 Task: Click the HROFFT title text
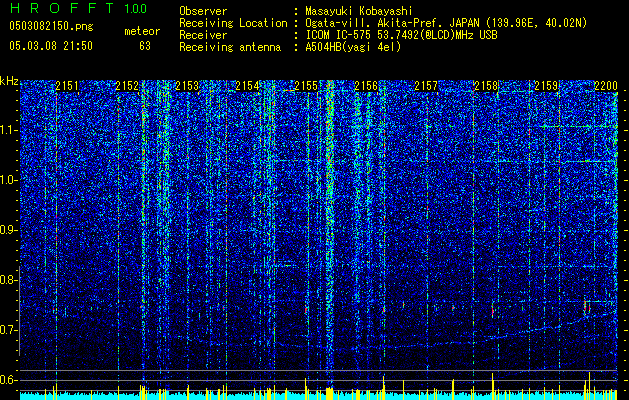click(63, 8)
